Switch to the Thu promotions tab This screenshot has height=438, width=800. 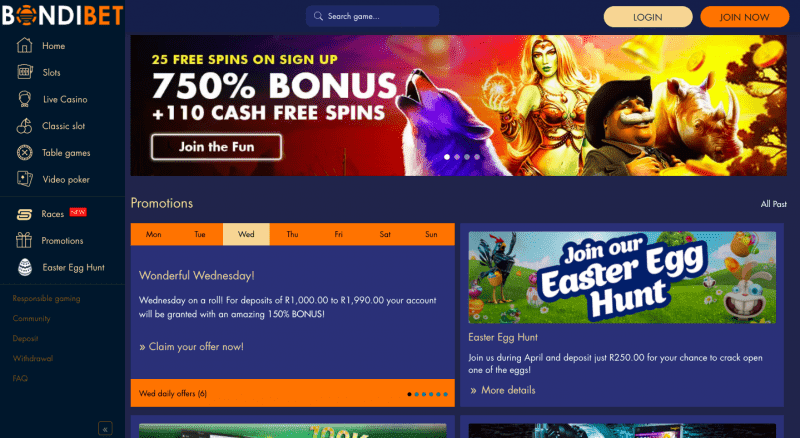(x=292, y=234)
